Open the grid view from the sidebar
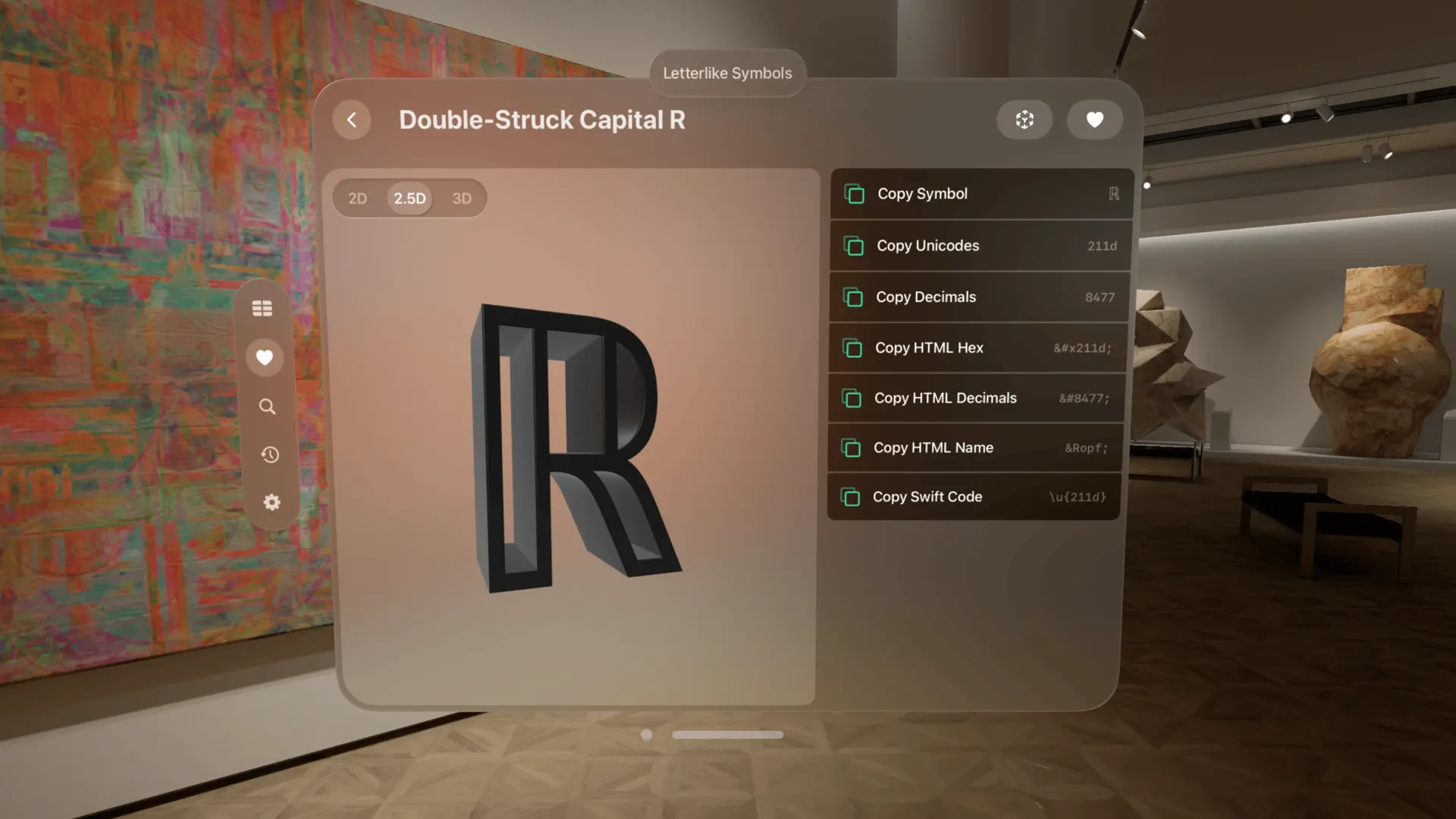Image resolution: width=1456 pixels, height=819 pixels. (262, 308)
